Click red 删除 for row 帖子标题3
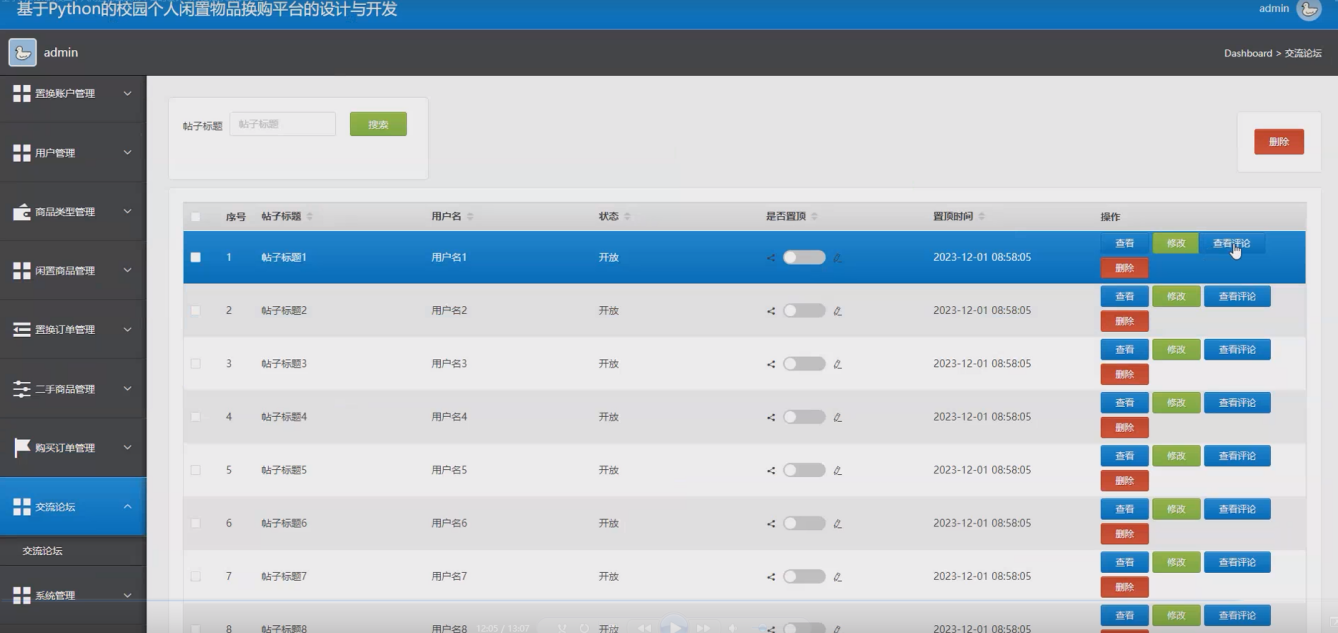The width and height of the screenshot is (1338, 633). [x=1125, y=374]
